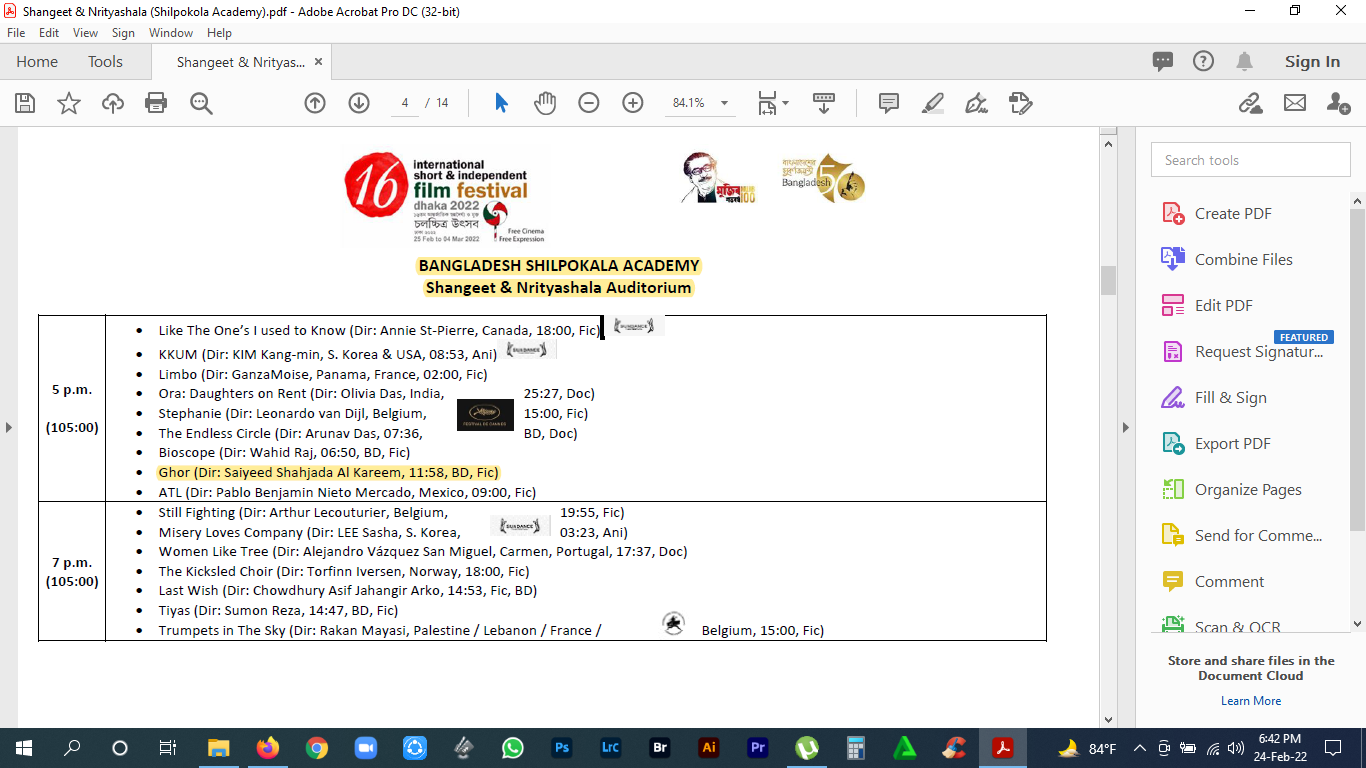
Task: Open the fit page options dropdown
Action: (x=773, y=103)
